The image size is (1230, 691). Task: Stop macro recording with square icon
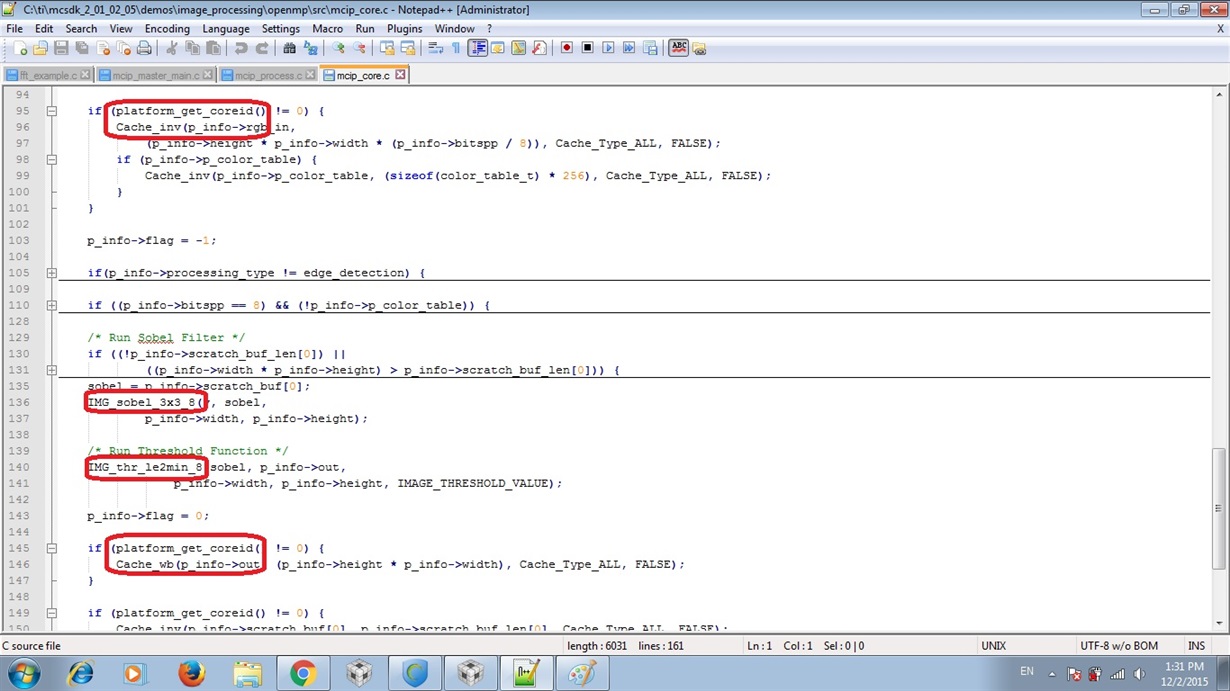pos(588,48)
